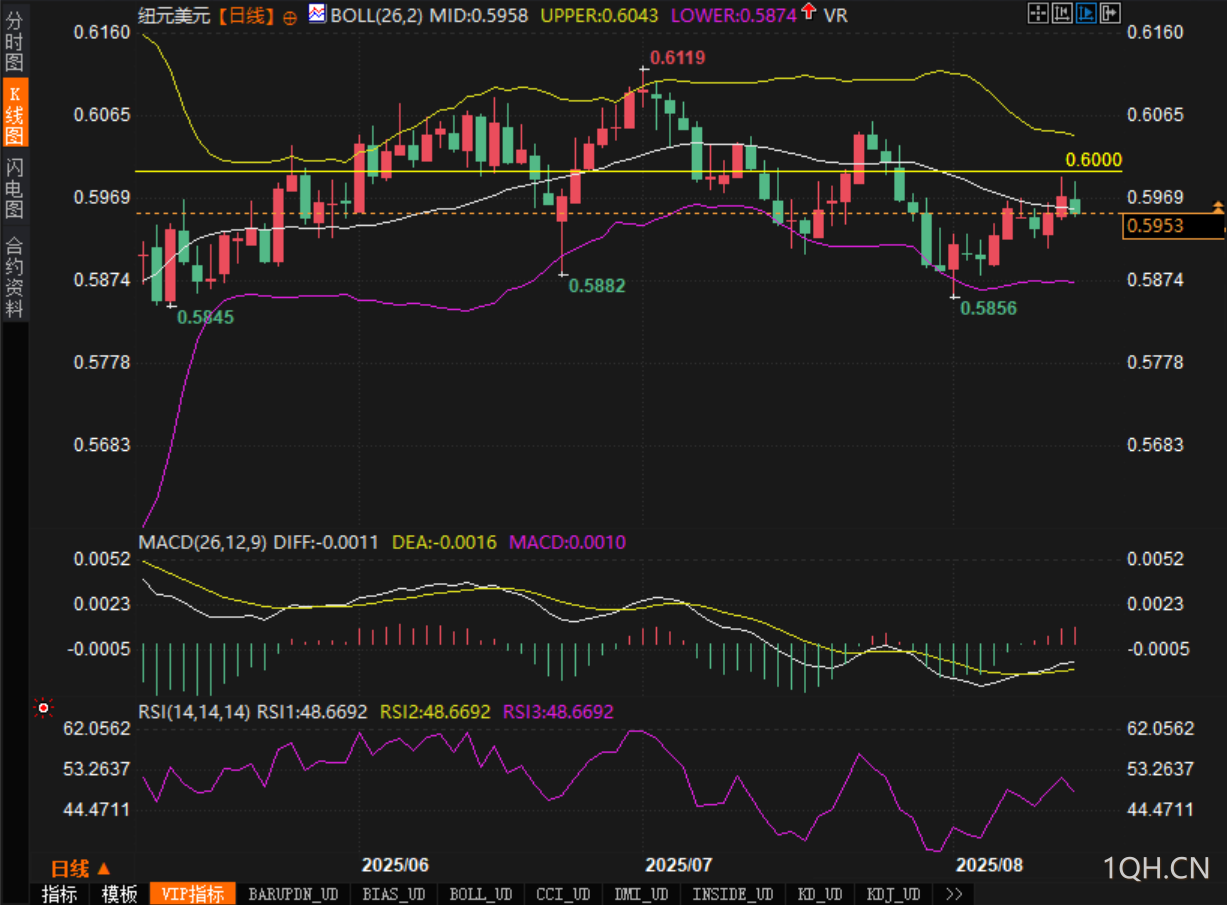Viewport: 1227px width, 905px height.
Task: Click the blue highlighted toolbar icon at top right
Action: 1085,13
